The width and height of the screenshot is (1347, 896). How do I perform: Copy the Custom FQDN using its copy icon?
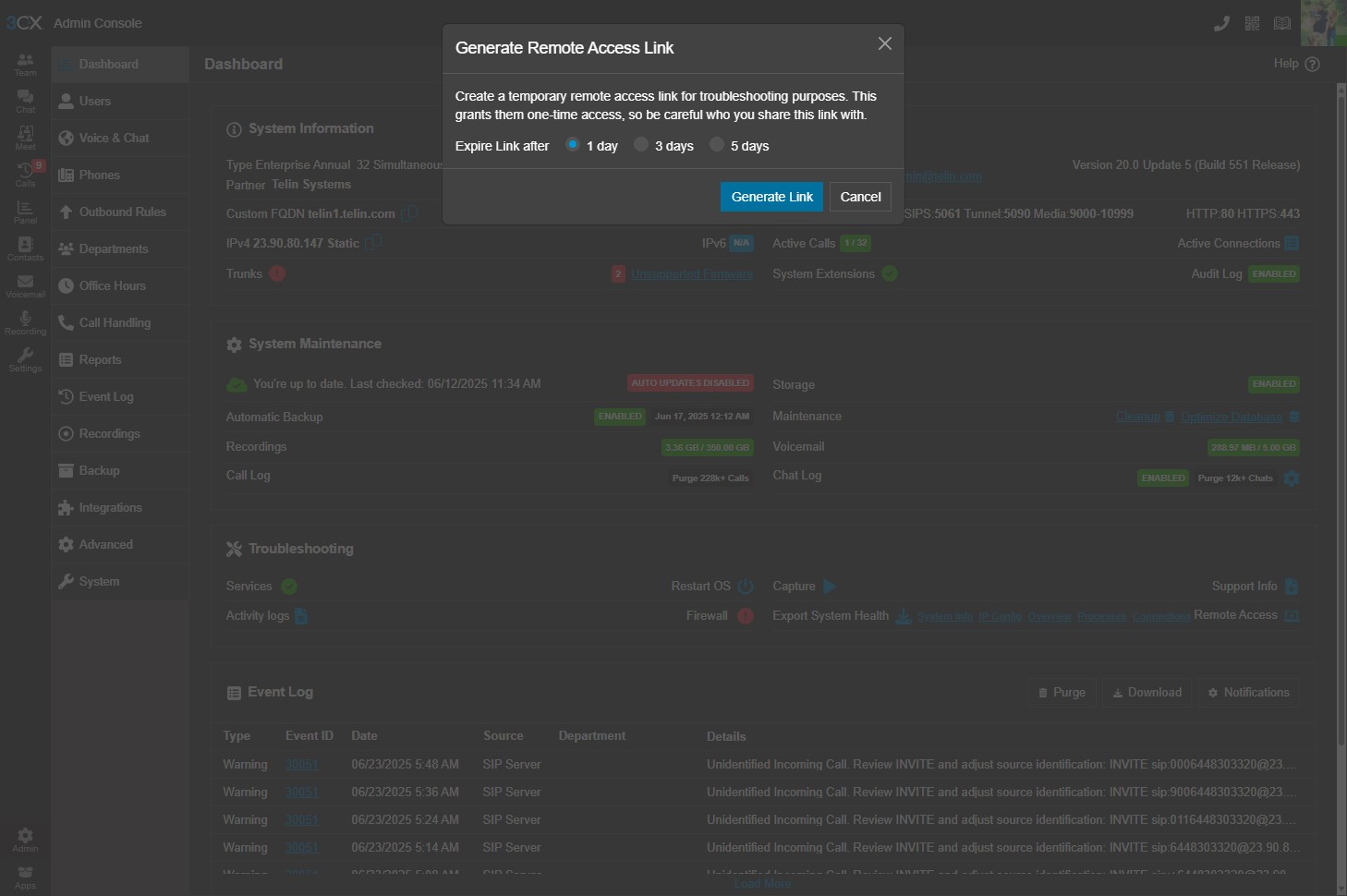(x=409, y=213)
